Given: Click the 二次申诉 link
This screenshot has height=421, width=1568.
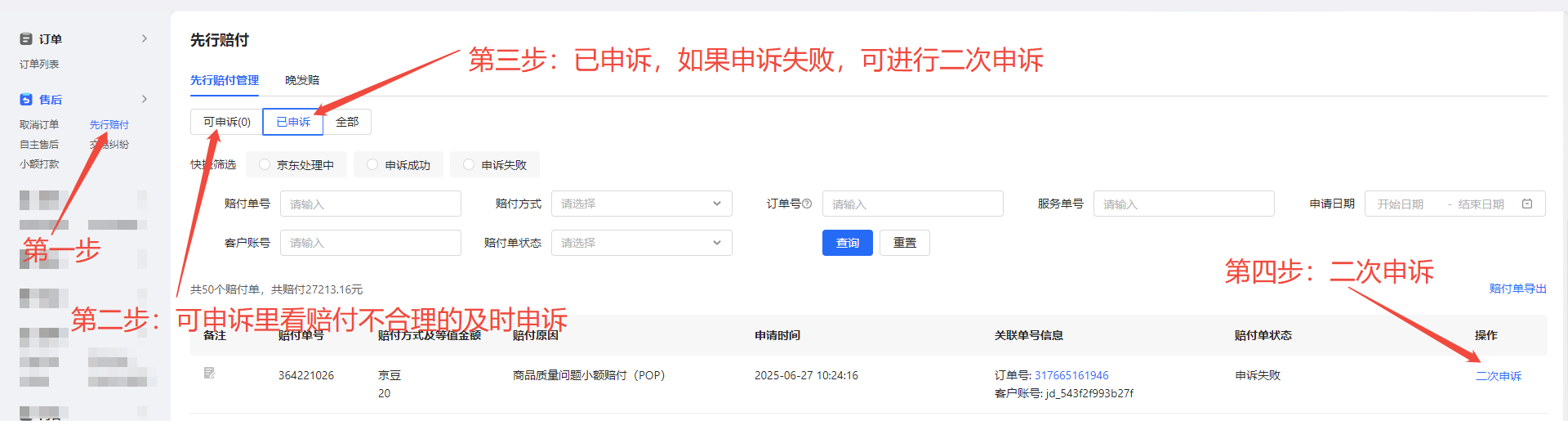Looking at the screenshot, I should (1498, 376).
